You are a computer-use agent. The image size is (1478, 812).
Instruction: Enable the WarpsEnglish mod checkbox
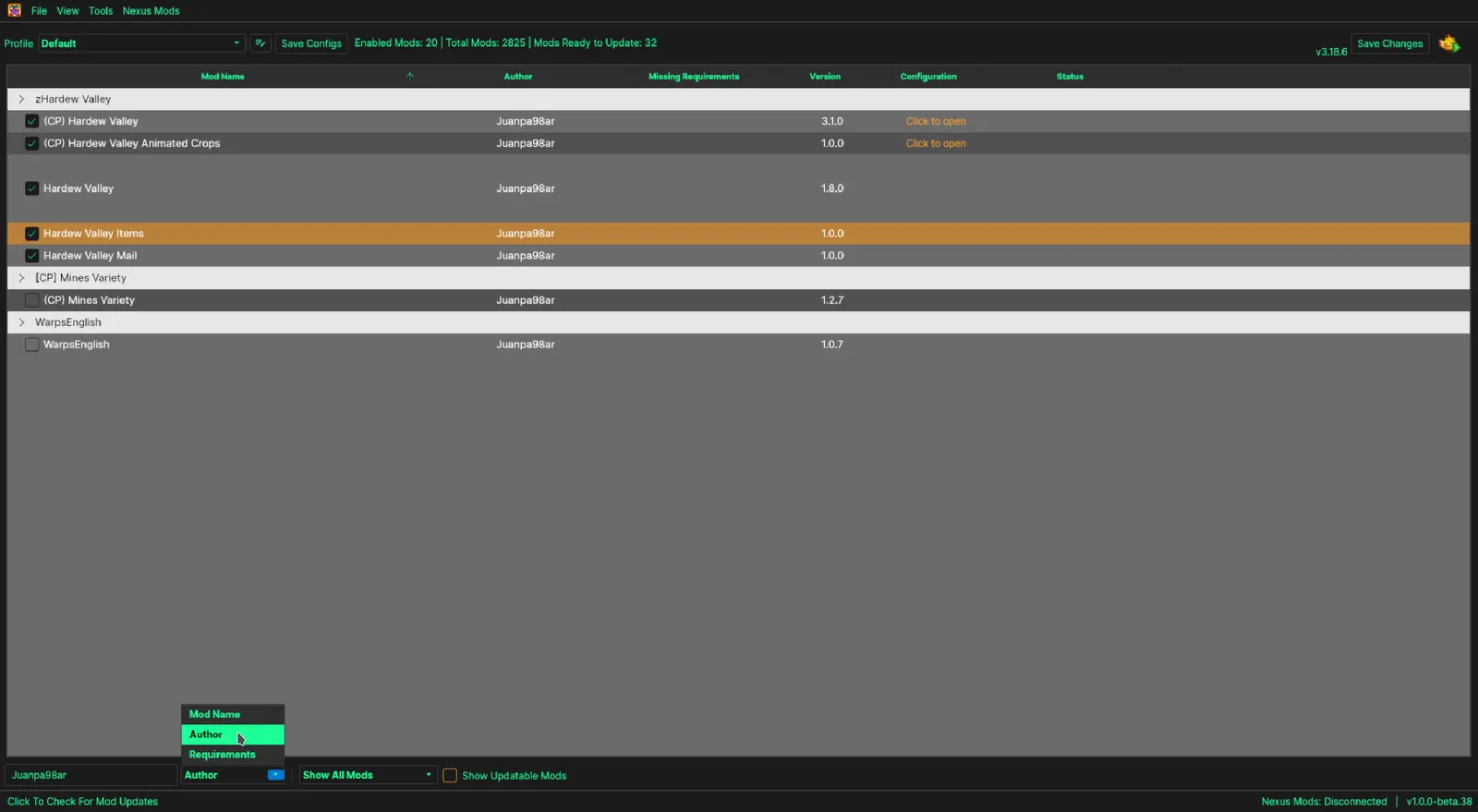tap(32, 345)
